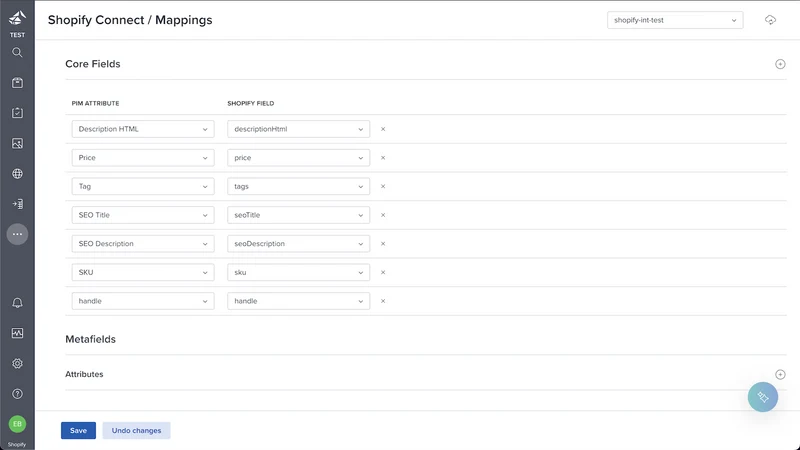
Task: Remove the Tag mapping row
Action: [x=383, y=186]
